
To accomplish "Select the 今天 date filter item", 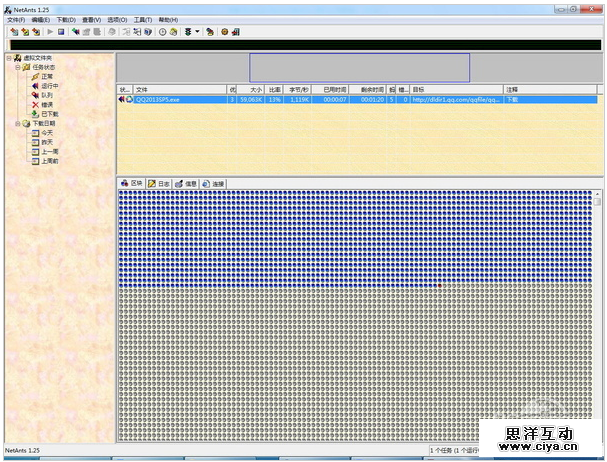I will 46,132.
